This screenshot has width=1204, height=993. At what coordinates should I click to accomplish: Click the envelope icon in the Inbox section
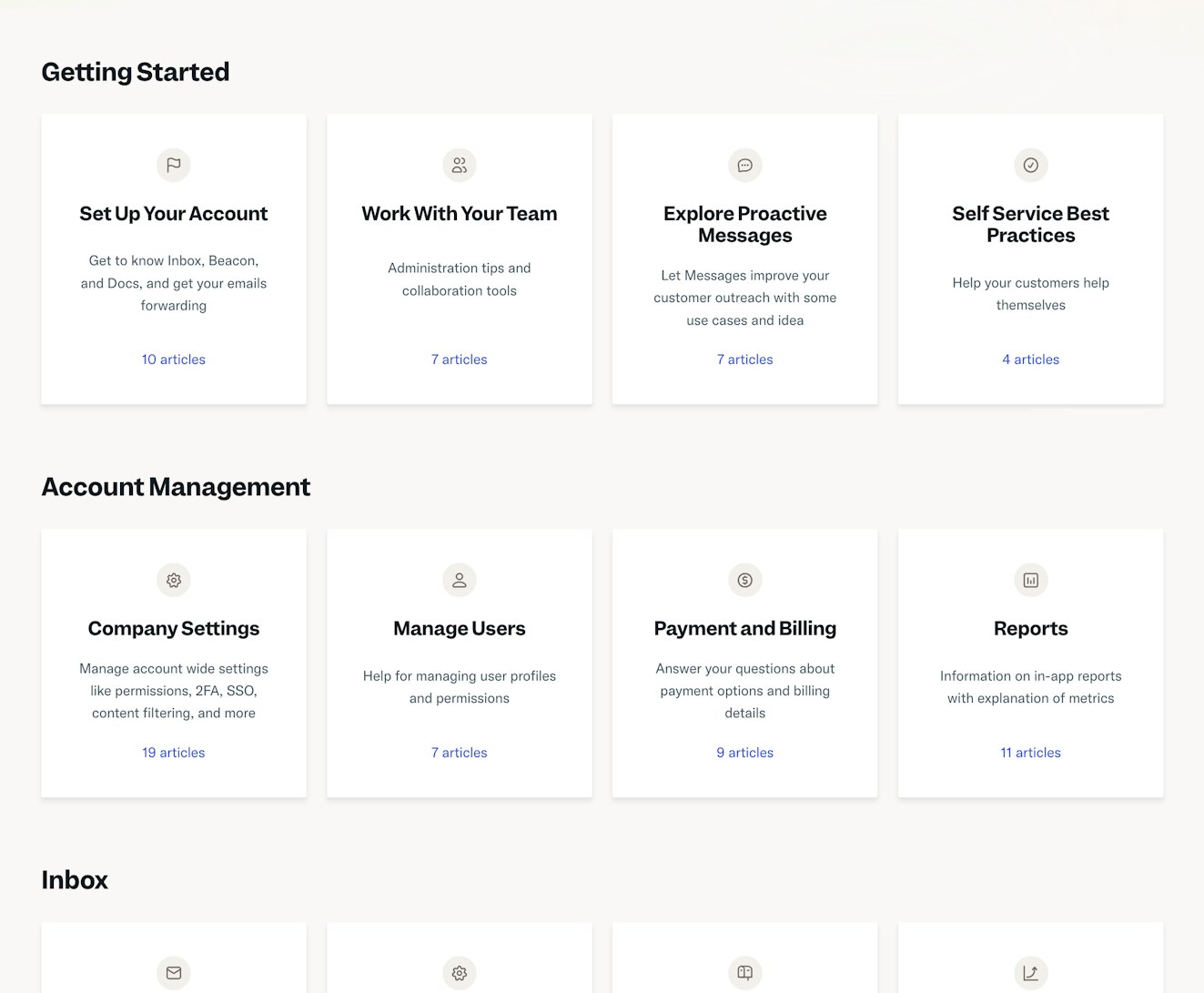[174, 973]
